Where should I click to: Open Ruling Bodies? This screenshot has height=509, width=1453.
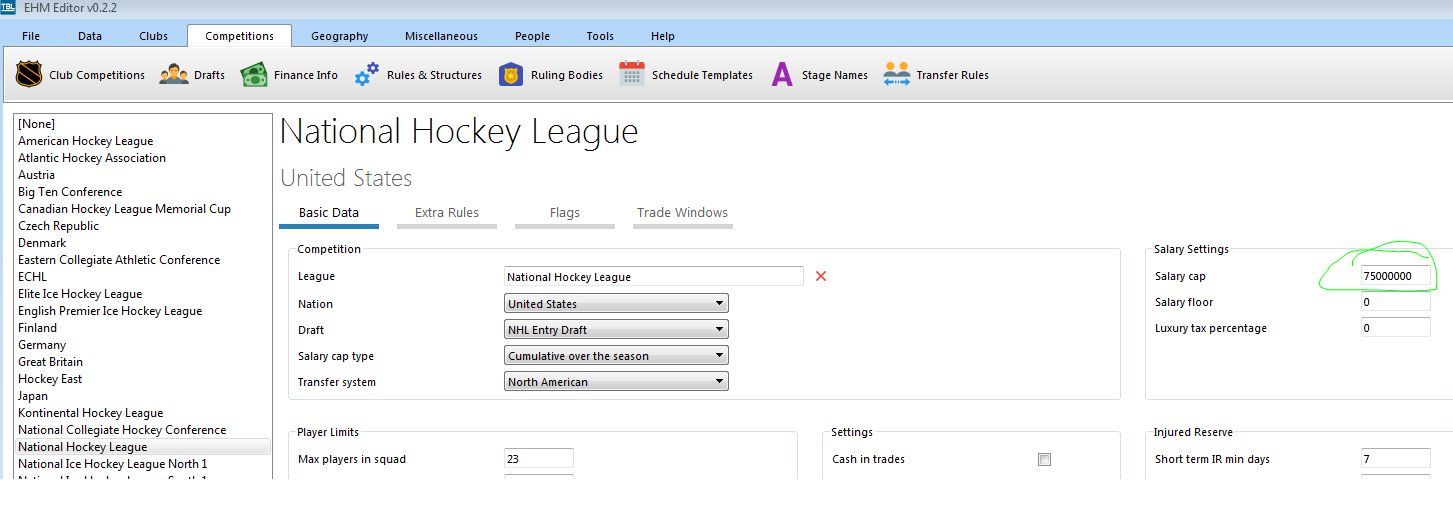[x=551, y=75]
